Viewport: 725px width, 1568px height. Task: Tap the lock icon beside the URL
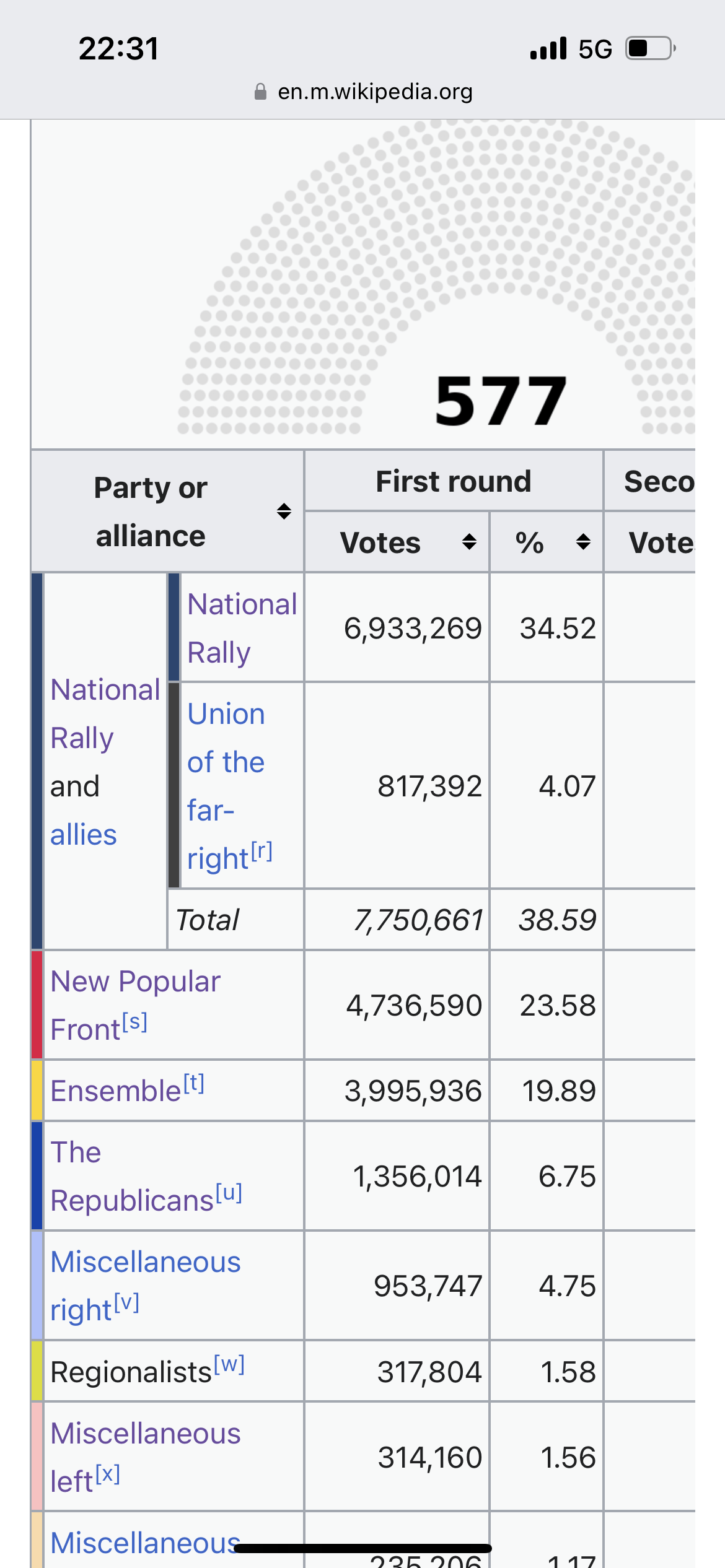coord(260,92)
